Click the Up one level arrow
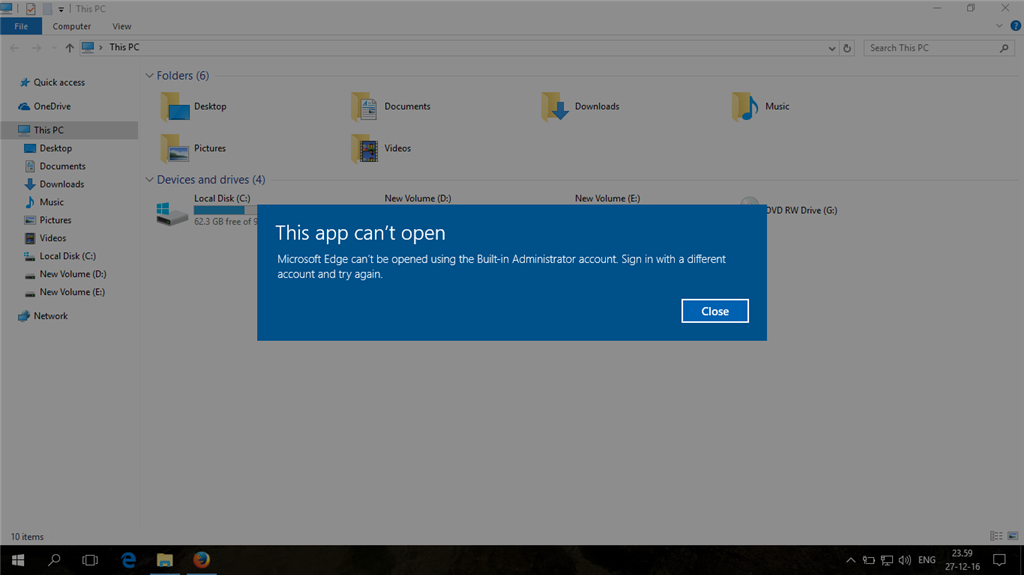The width and height of the screenshot is (1024, 575). click(x=69, y=48)
